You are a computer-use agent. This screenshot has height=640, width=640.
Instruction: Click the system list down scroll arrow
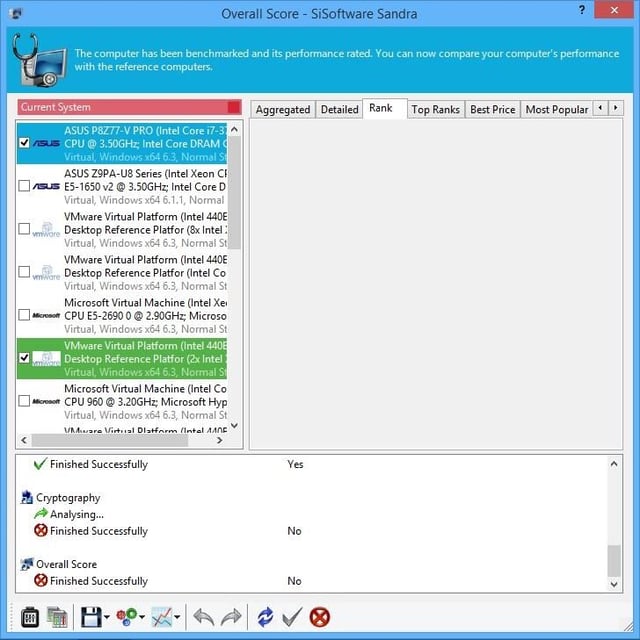click(234, 425)
